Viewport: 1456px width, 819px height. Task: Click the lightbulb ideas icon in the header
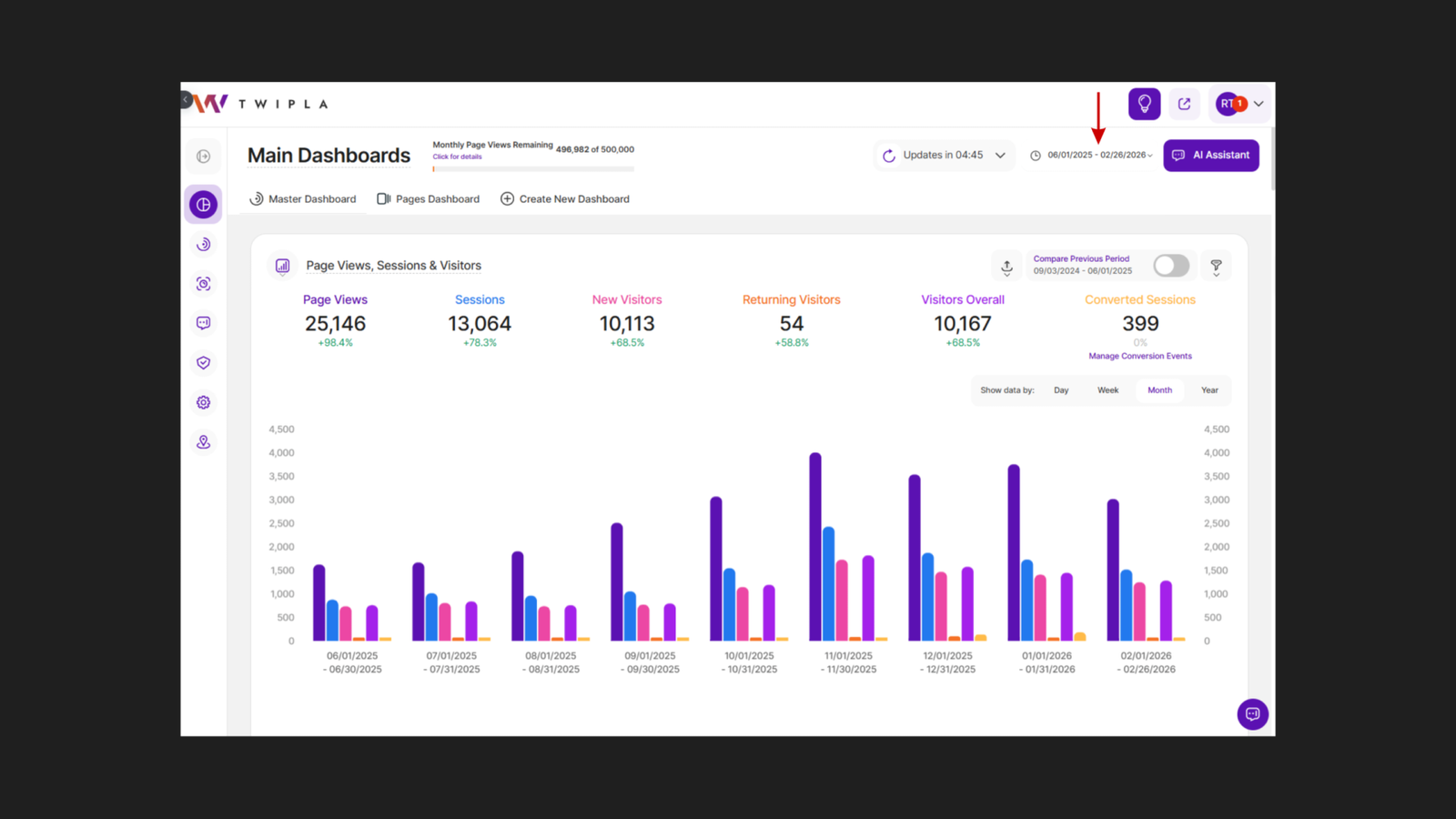pyautogui.click(x=1144, y=103)
